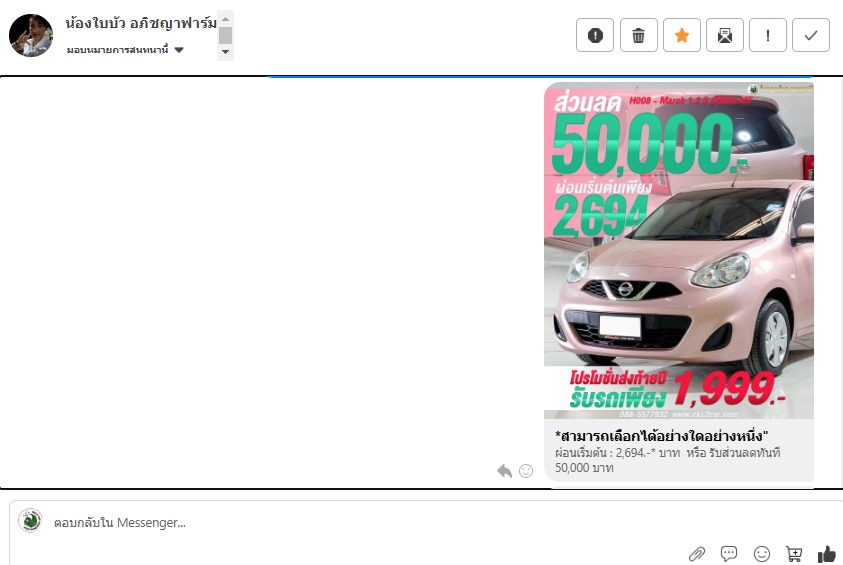Viewport: 843px width, 565px height.
Task: Open saved replies speech bubble icon
Action: (x=729, y=554)
